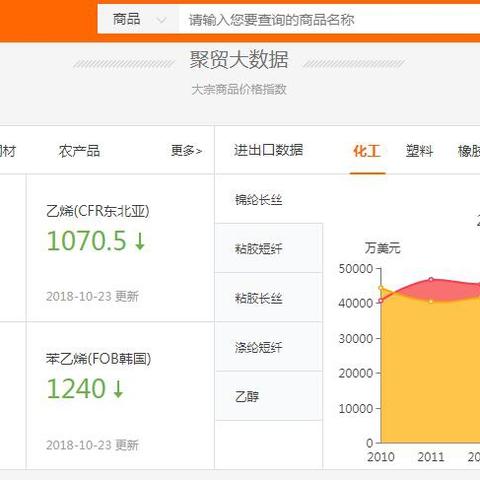Click the 2011 x-axis year label
Screen dimensions: 480x480
click(431, 457)
